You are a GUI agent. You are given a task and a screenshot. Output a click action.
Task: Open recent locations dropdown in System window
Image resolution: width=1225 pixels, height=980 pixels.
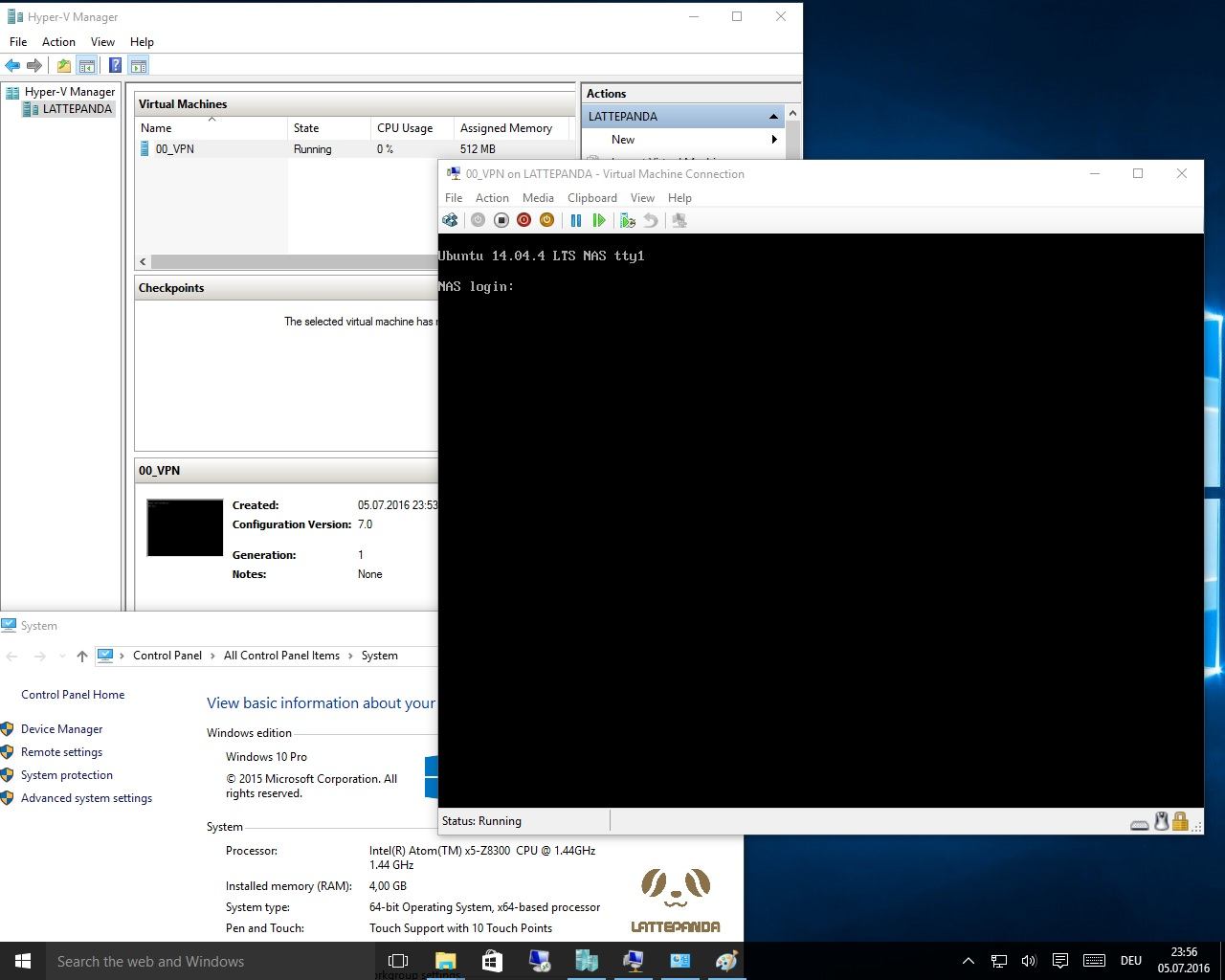[62, 656]
